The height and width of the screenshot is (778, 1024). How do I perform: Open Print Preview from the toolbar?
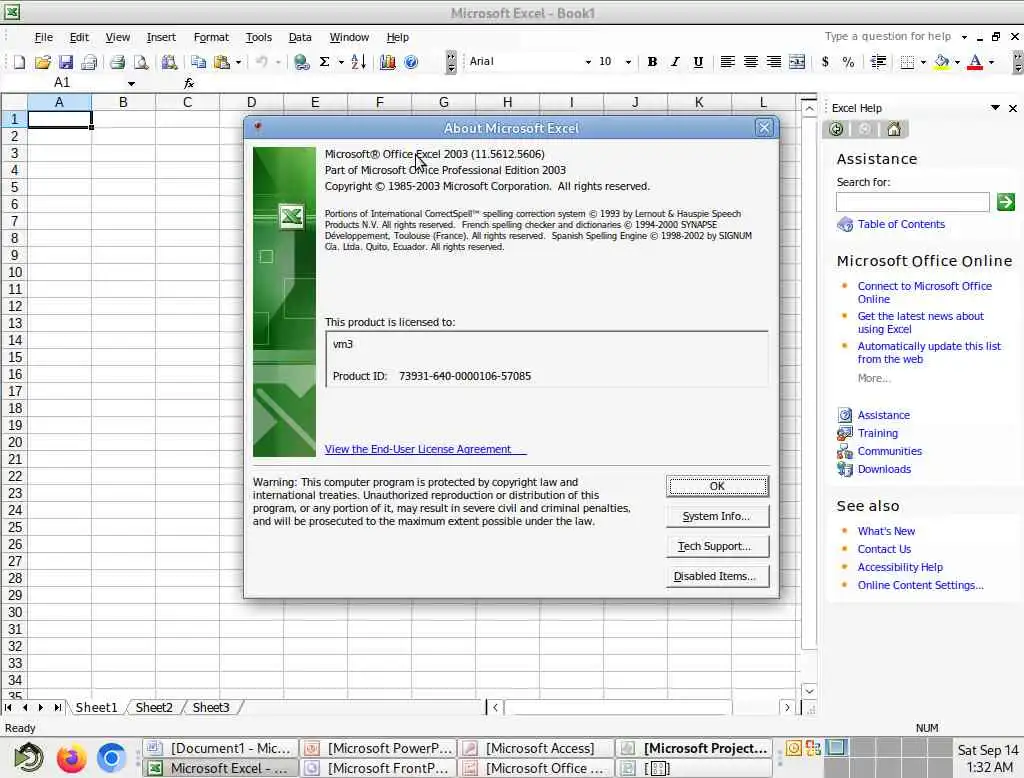(140, 62)
